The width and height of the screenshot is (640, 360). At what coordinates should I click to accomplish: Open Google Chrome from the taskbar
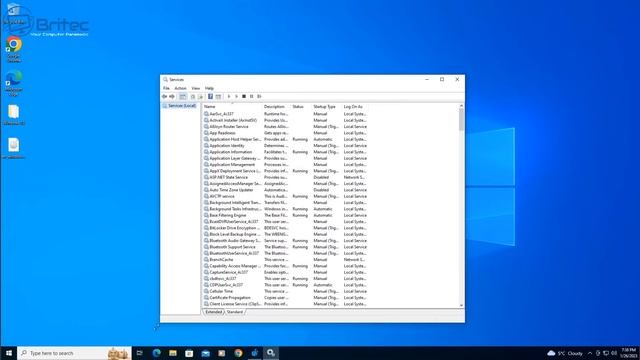pos(238,353)
